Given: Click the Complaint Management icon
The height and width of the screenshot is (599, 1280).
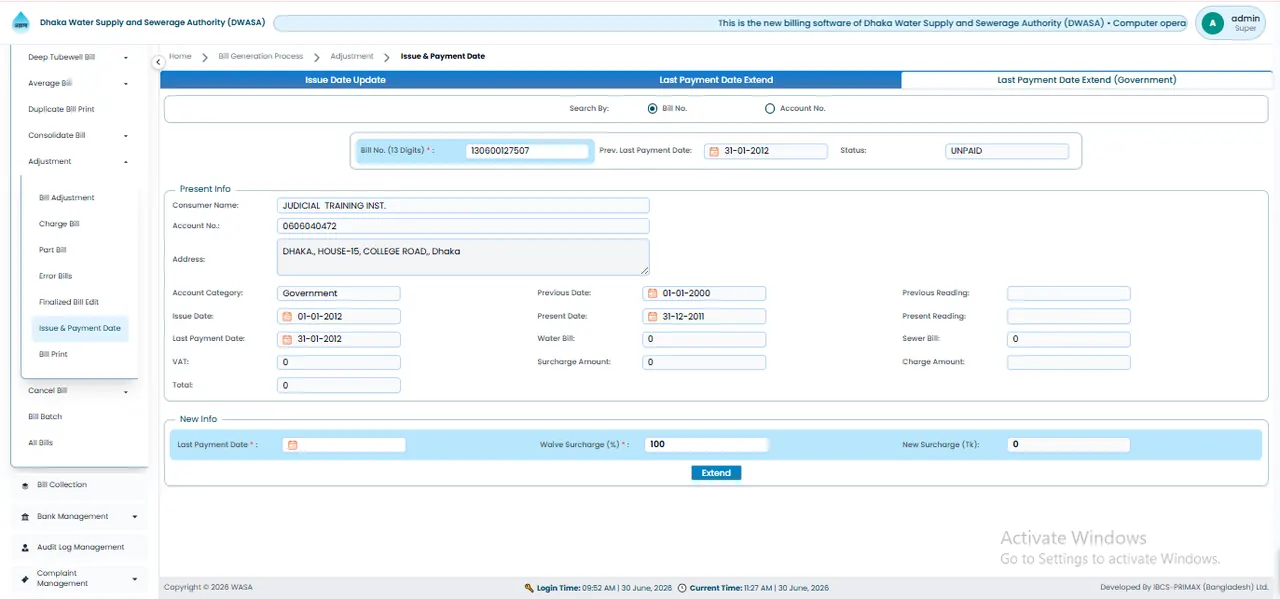Looking at the screenshot, I should (x=25, y=578).
